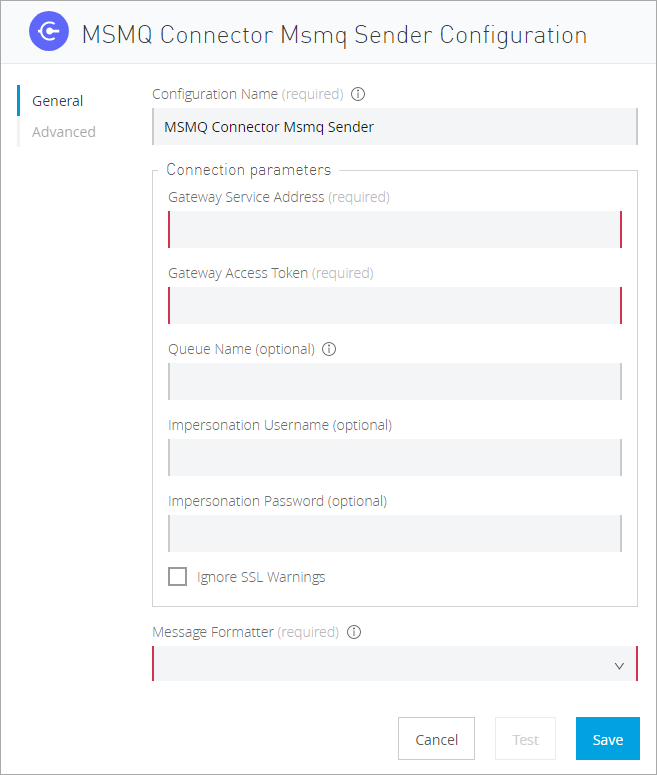Click info icon beside Queue Name
657x775 pixels.
pyautogui.click(x=330, y=349)
